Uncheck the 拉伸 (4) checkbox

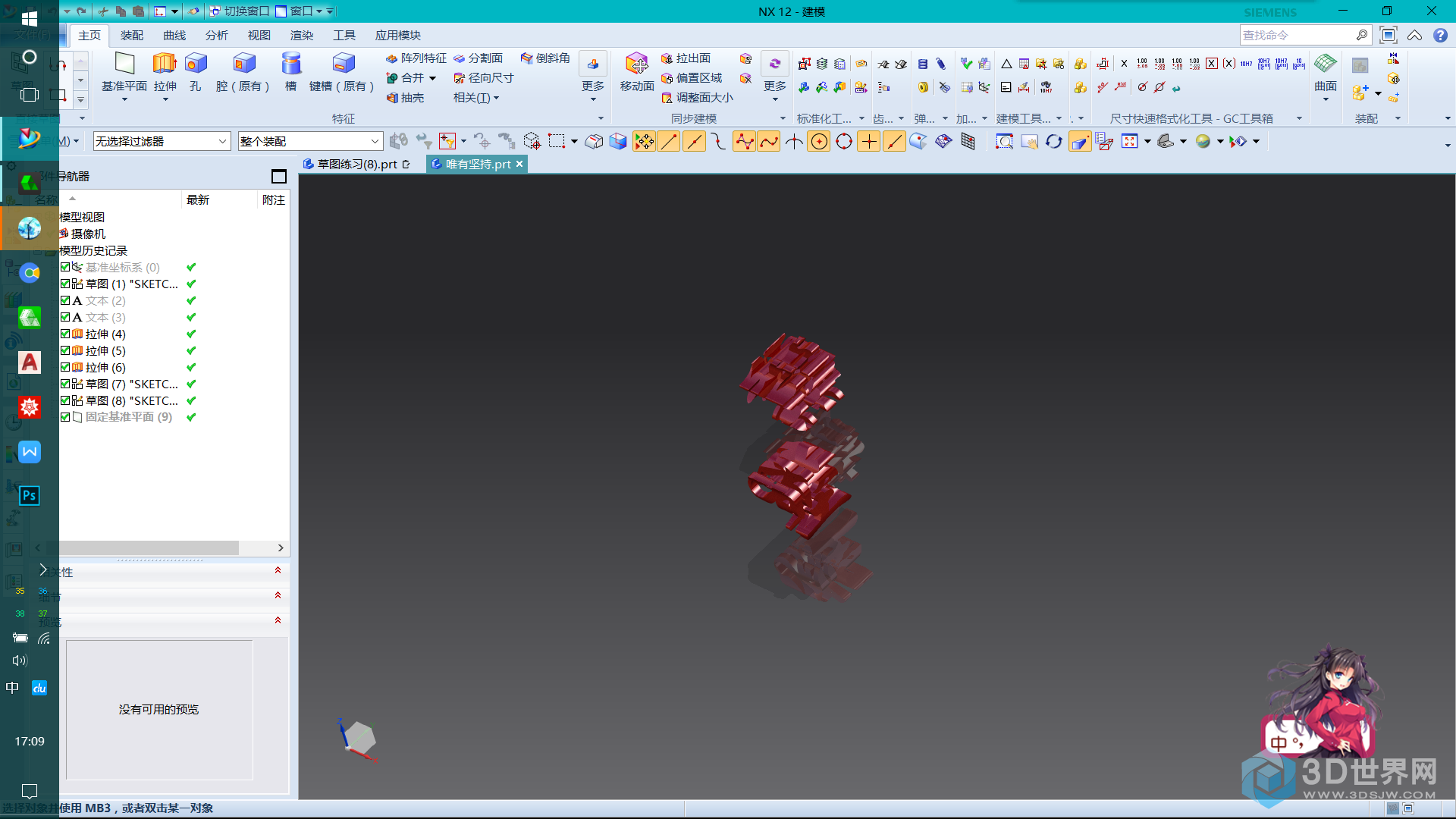(x=65, y=334)
